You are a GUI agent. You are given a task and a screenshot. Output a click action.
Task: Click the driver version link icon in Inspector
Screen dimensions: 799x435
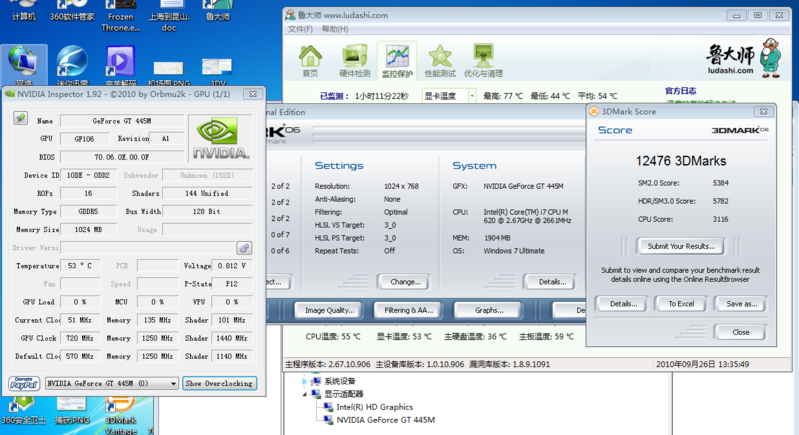coord(244,248)
